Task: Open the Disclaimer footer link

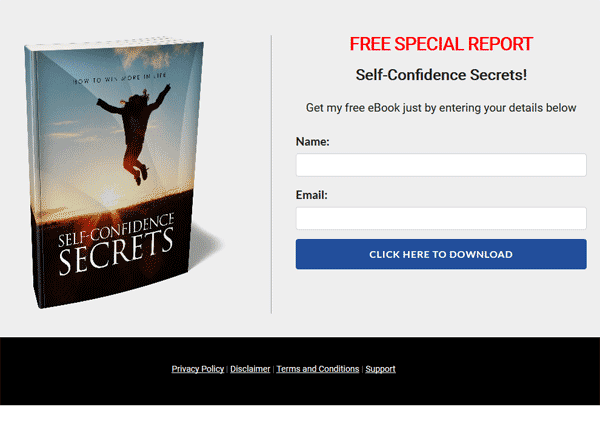Action: pyautogui.click(x=250, y=369)
